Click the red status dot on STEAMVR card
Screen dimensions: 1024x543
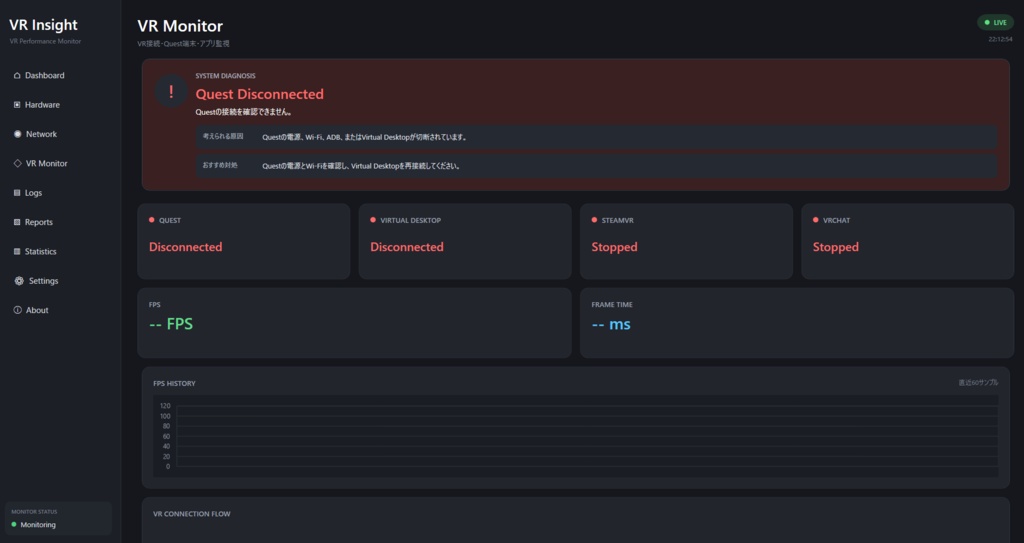click(x=594, y=220)
